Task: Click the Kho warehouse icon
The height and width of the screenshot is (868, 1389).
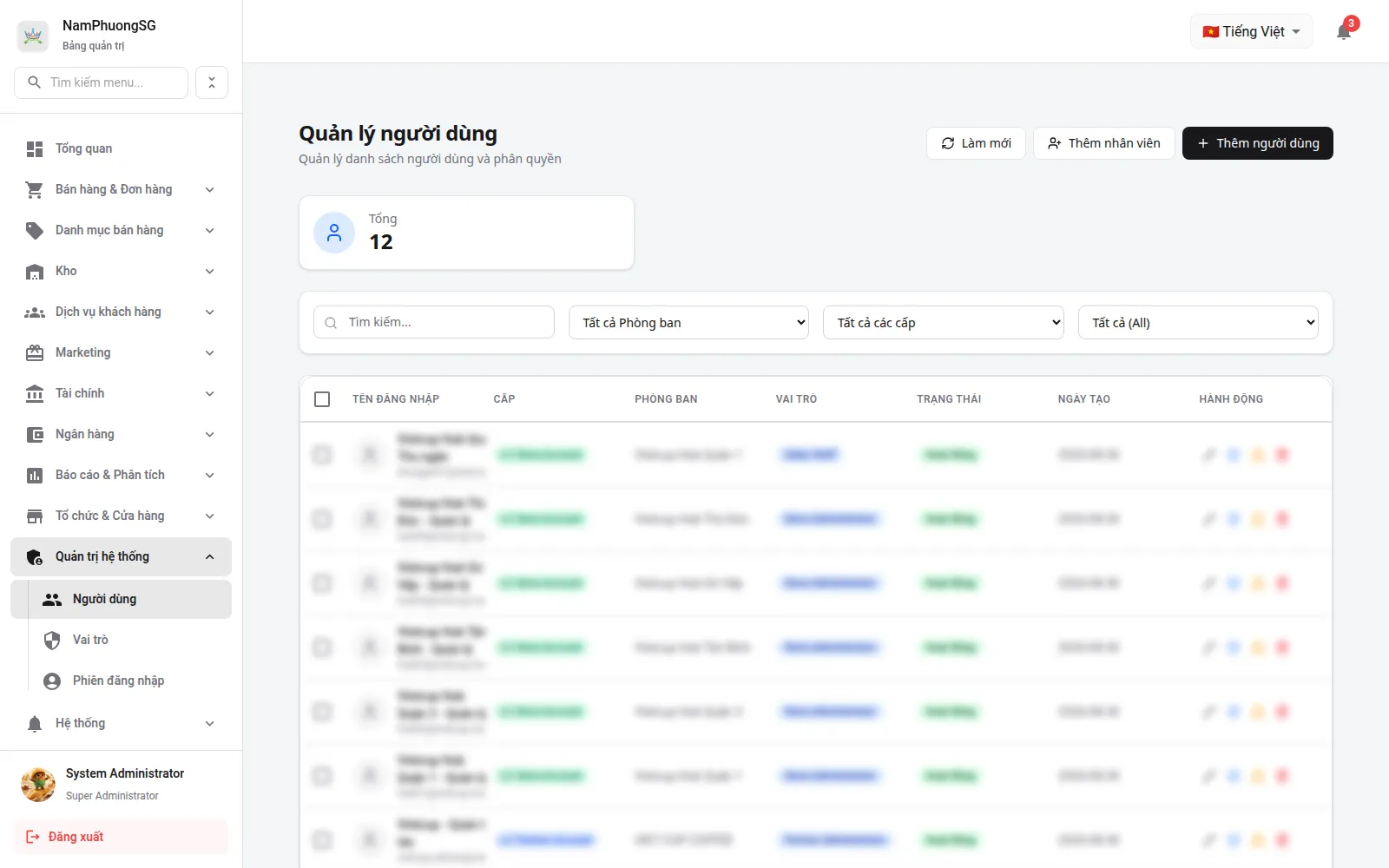Action: [35, 272]
